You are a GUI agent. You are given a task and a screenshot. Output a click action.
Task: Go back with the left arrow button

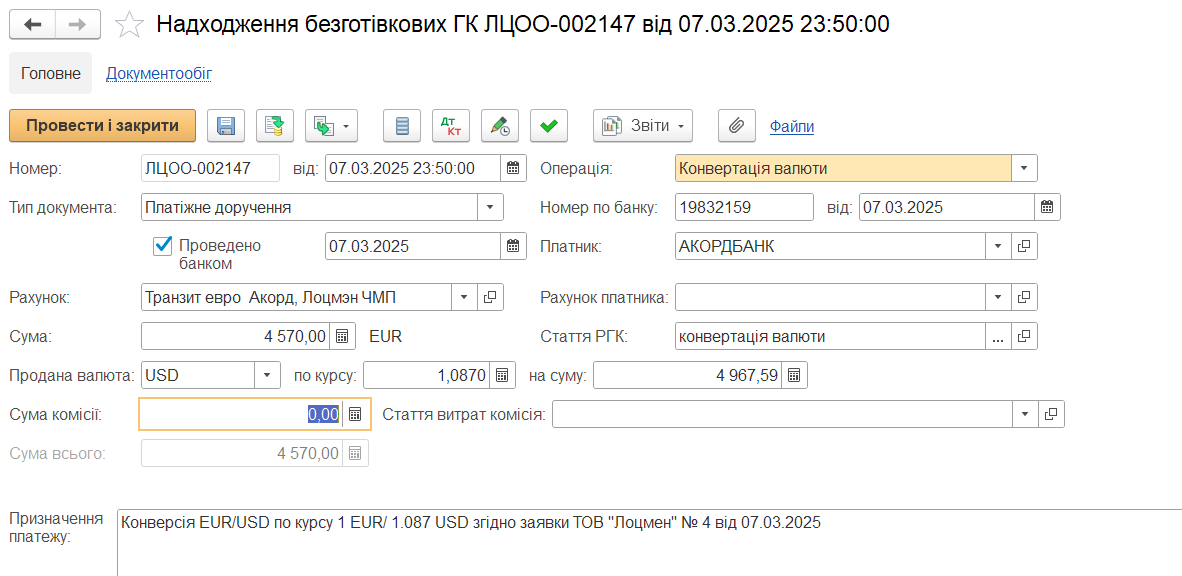click(x=32, y=25)
